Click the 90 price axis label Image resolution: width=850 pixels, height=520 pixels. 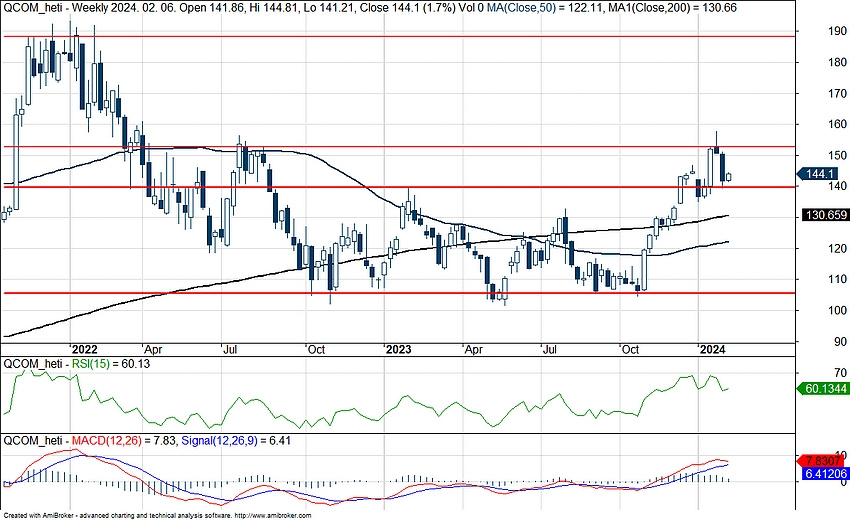point(840,342)
